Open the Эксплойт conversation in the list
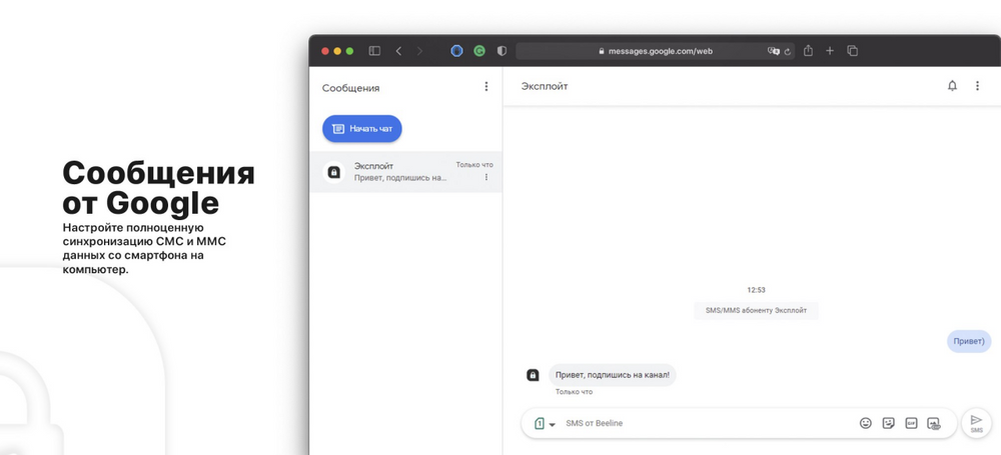1001x455 pixels. coord(406,172)
